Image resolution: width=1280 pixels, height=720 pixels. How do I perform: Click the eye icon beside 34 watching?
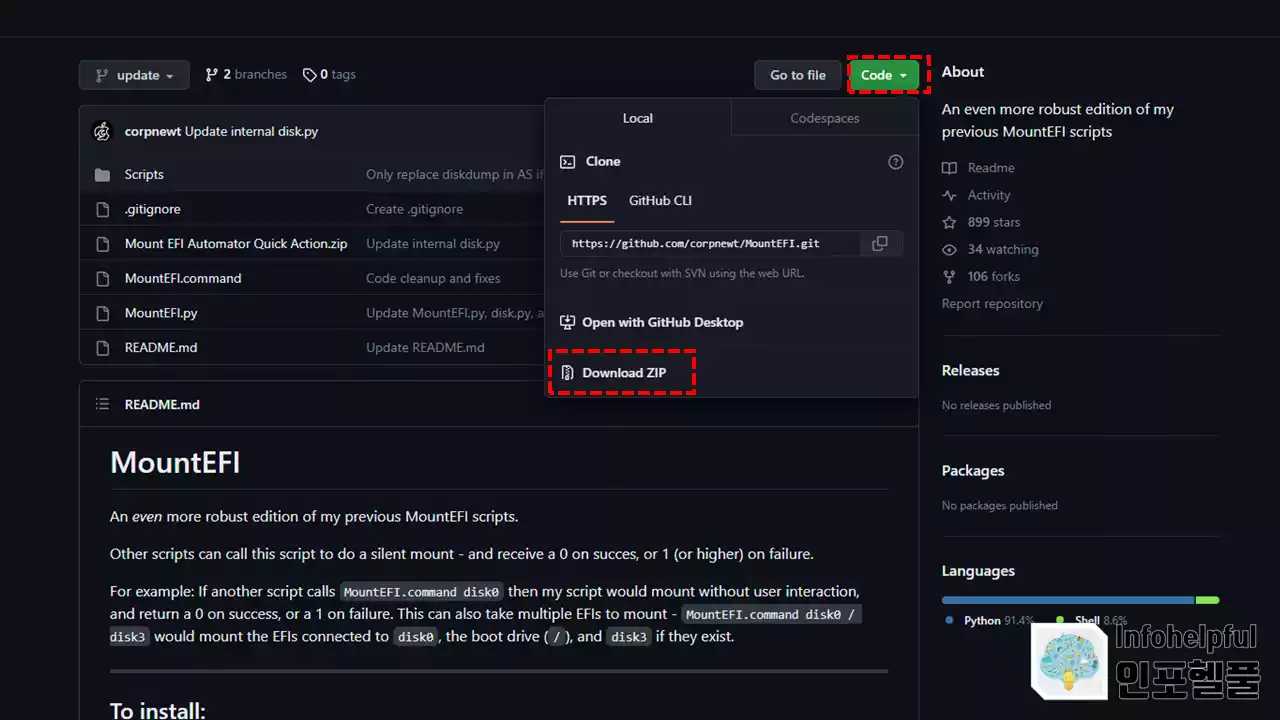(949, 249)
